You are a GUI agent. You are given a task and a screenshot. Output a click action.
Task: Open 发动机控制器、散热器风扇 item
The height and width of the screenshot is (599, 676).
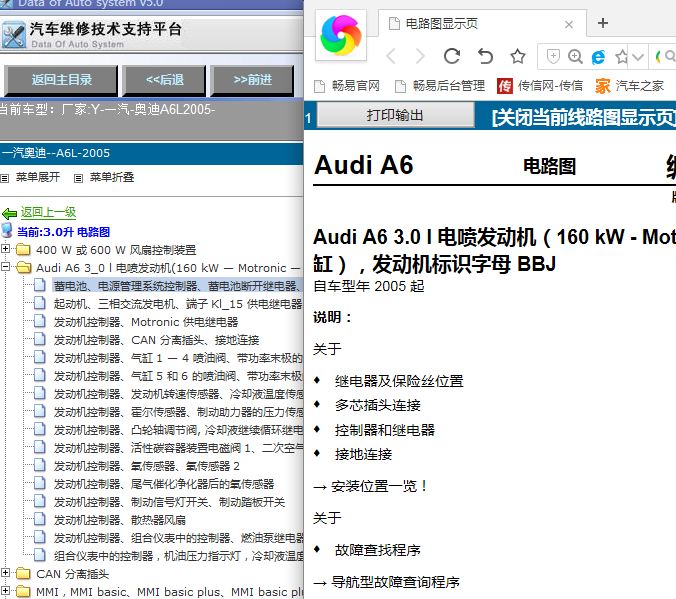click(119, 521)
